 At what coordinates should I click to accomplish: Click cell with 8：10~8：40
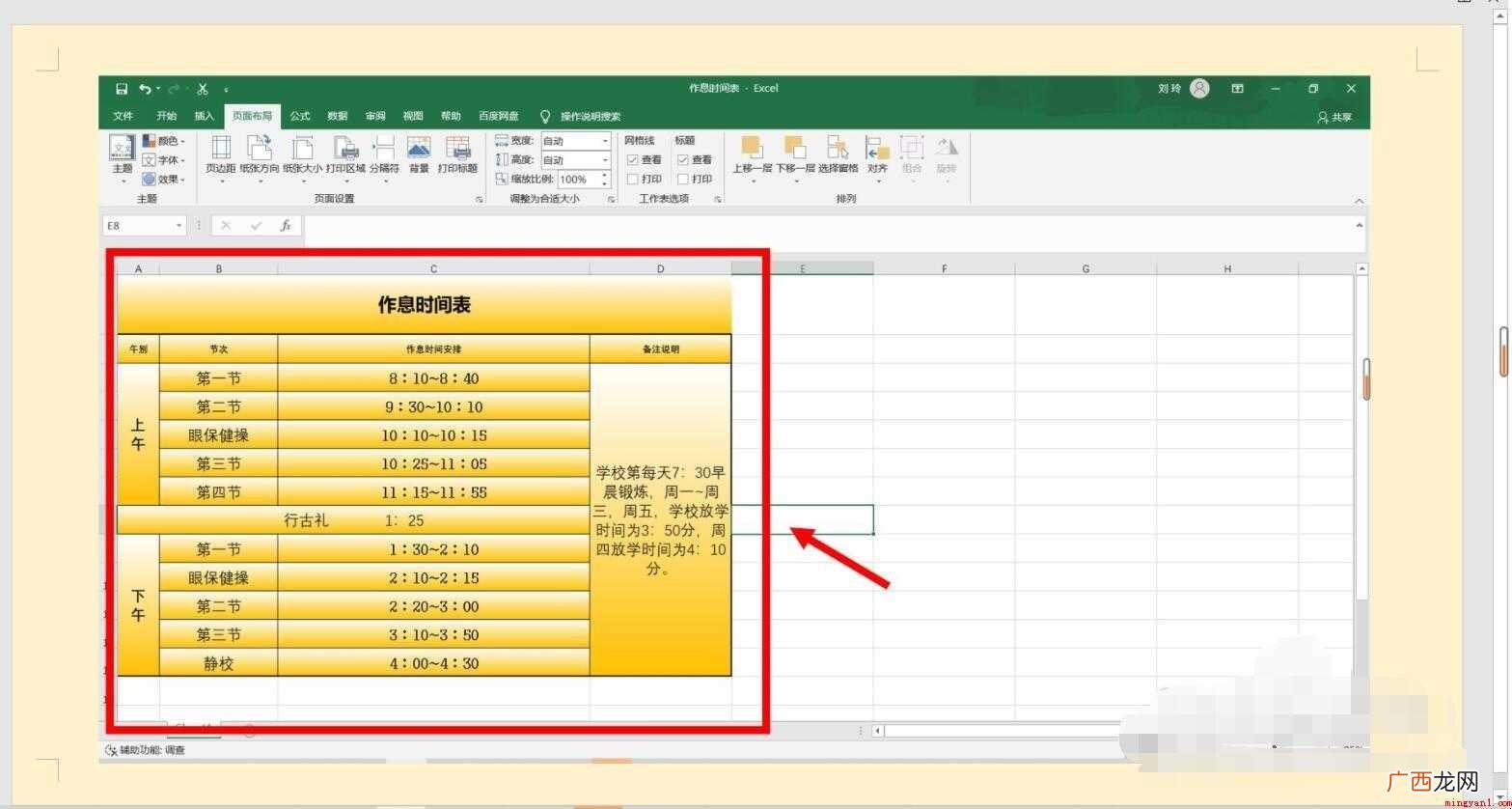click(434, 378)
